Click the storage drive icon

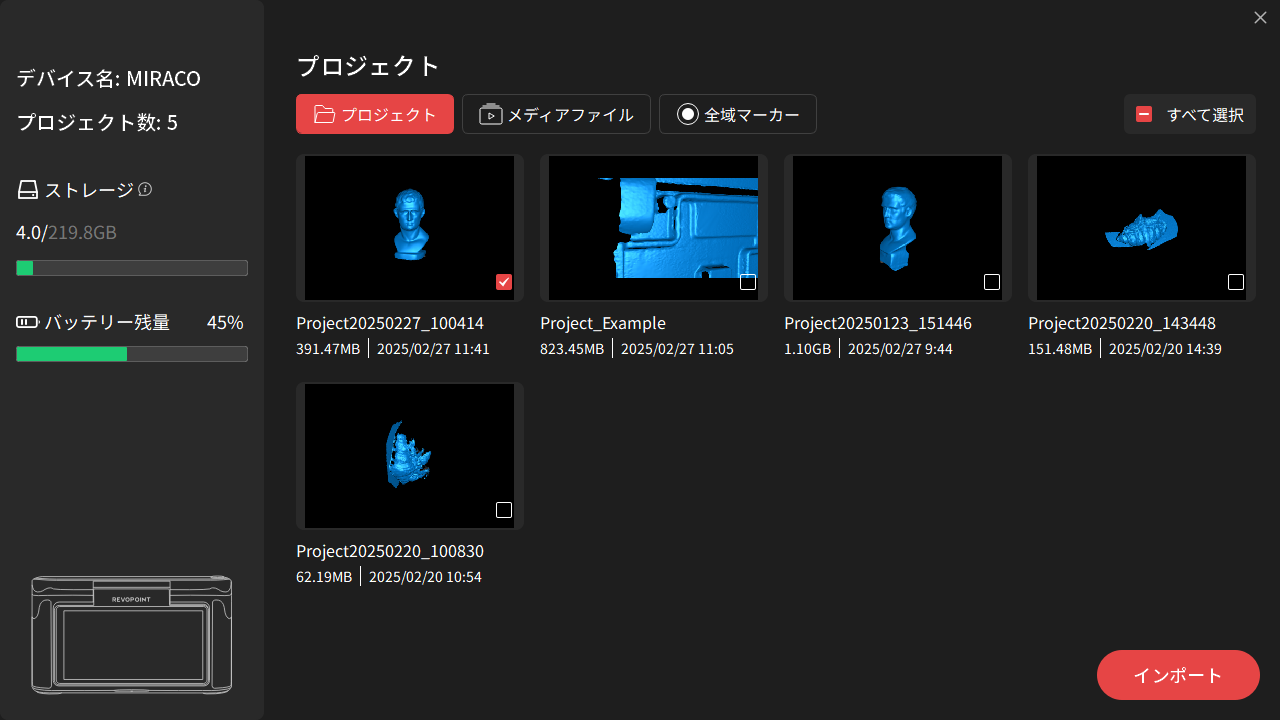[28, 190]
